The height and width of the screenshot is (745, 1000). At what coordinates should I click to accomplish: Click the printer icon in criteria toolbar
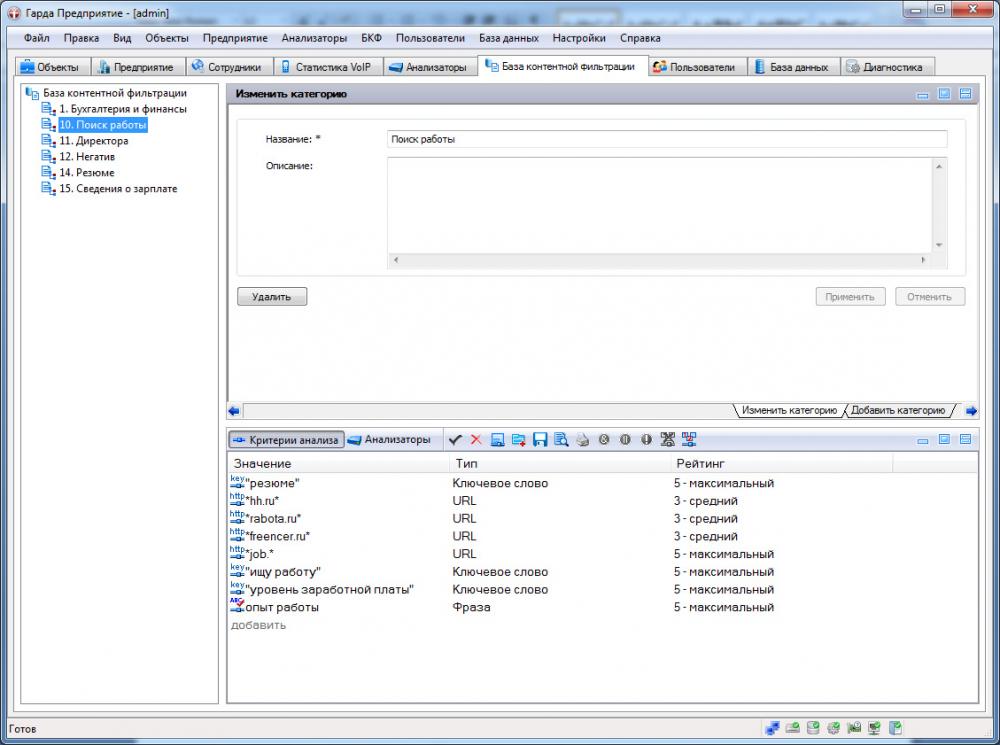pos(582,440)
